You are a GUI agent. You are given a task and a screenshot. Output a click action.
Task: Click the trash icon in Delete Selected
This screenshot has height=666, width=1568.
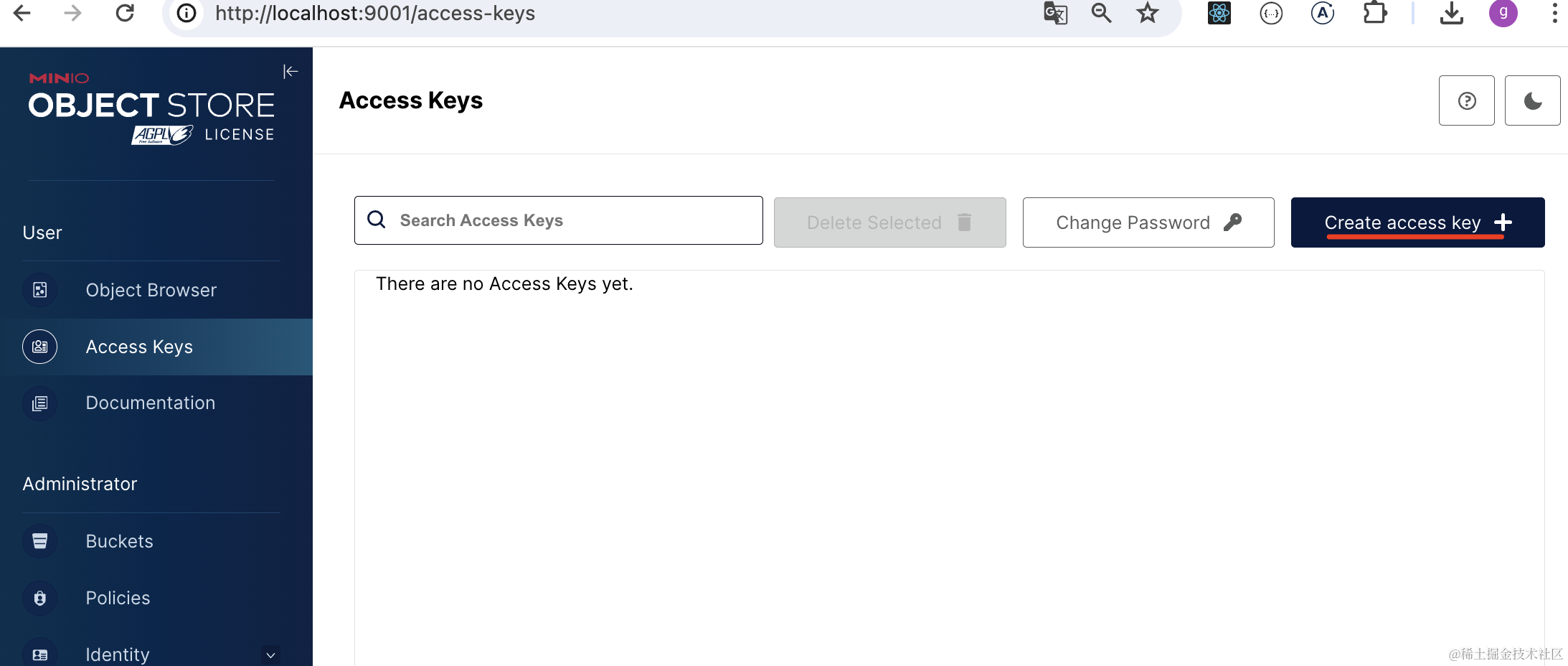[x=965, y=222]
